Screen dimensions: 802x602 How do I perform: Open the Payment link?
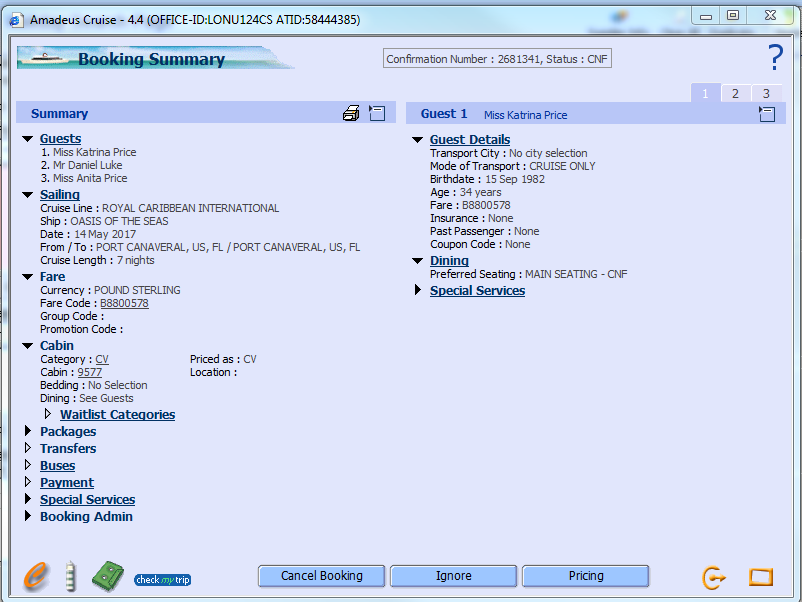pyautogui.click(x=67, y=483)
